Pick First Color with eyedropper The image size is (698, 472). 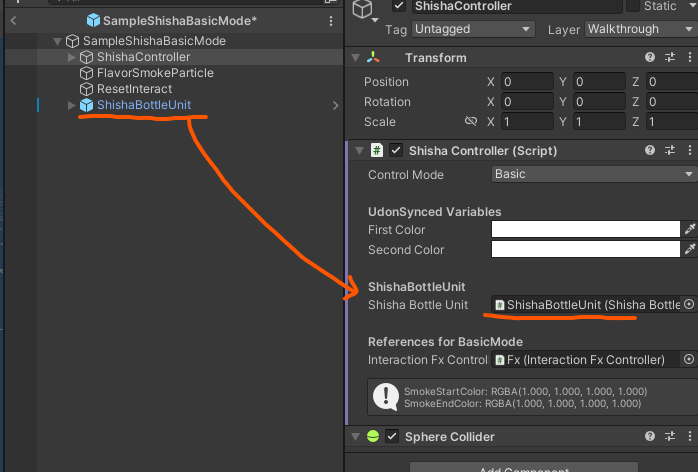tap(690, 229)
